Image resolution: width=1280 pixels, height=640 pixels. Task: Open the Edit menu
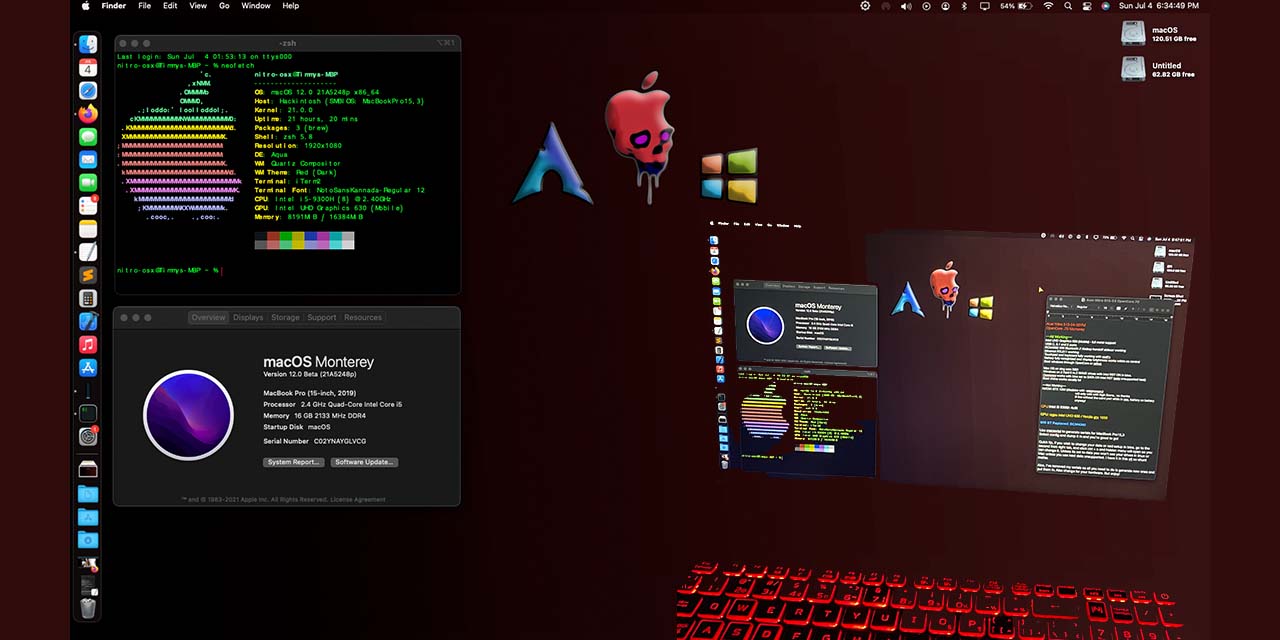[x=171, y=6]
